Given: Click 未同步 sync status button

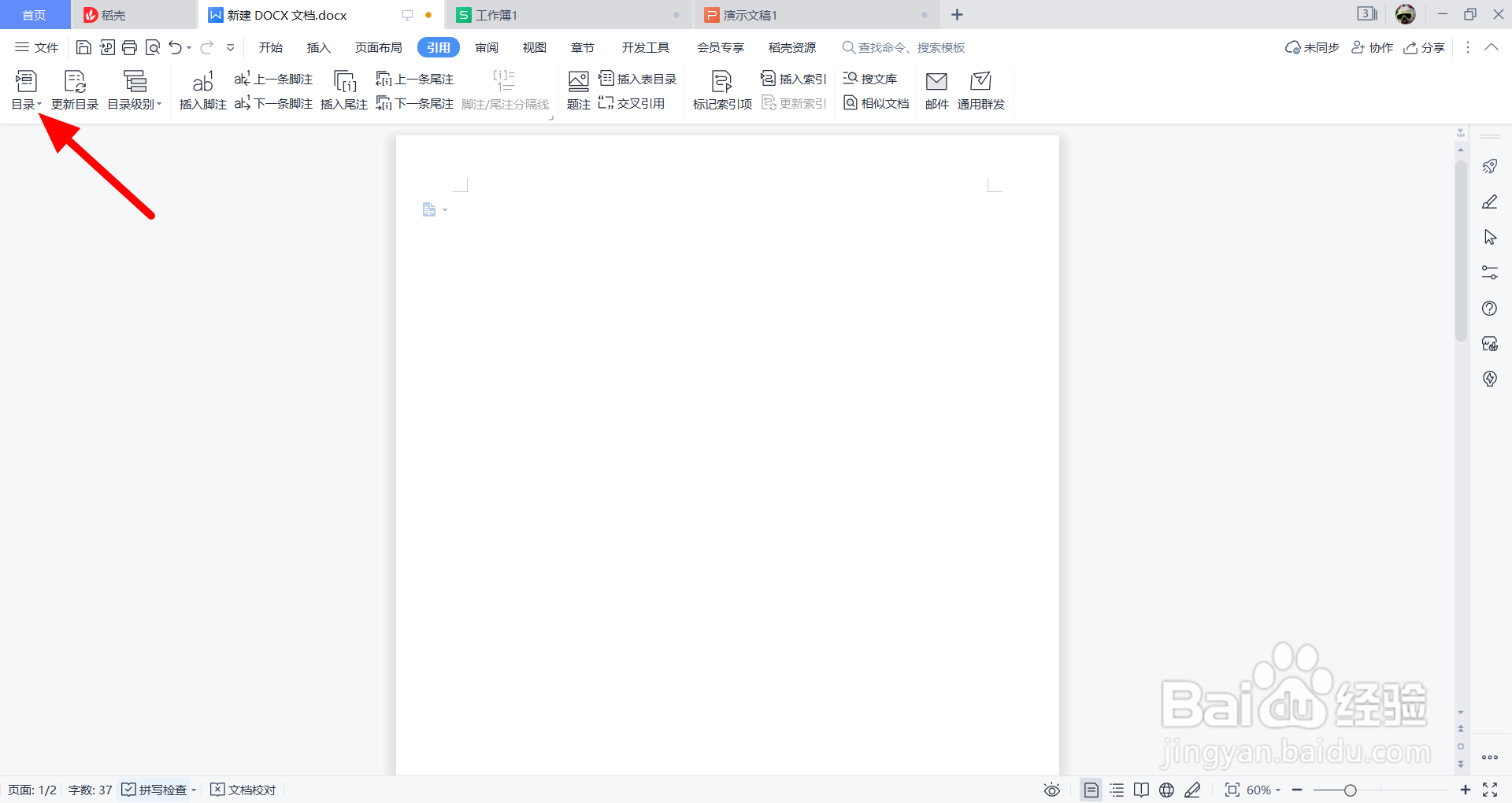Looking at the screenshot, I should click(1312, 47).
